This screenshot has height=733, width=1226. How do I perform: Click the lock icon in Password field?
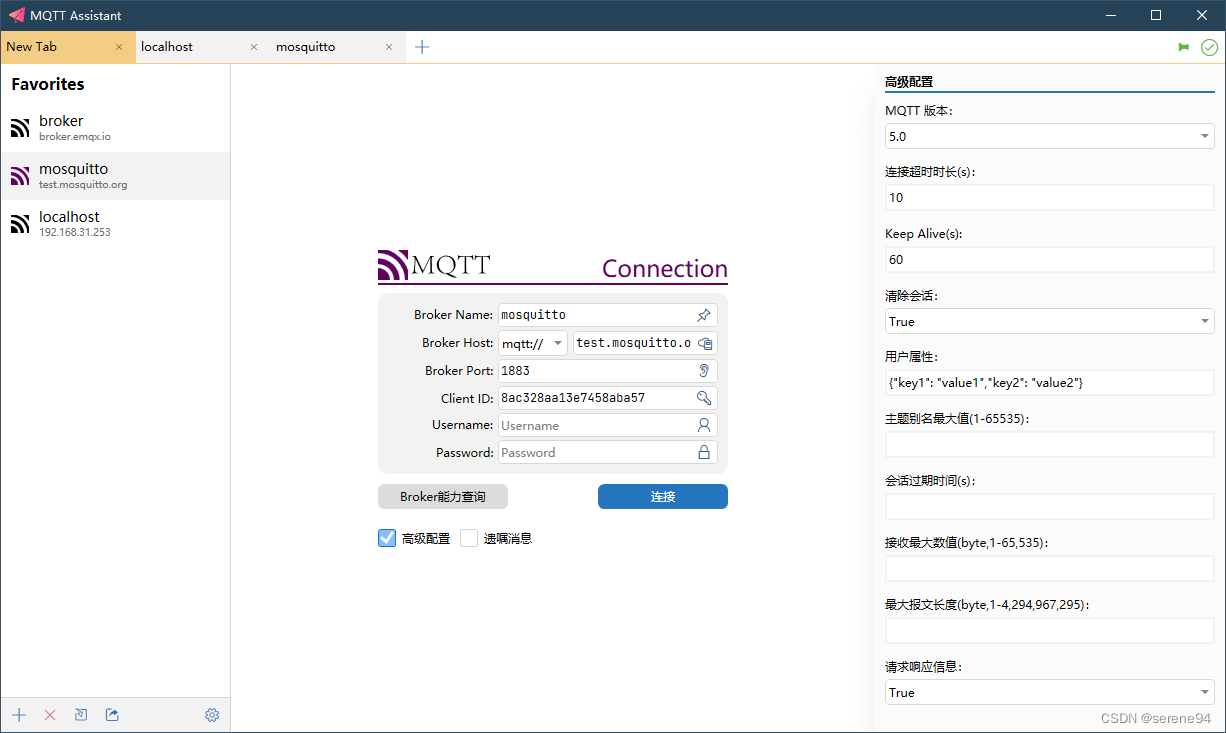pos(704,452)
